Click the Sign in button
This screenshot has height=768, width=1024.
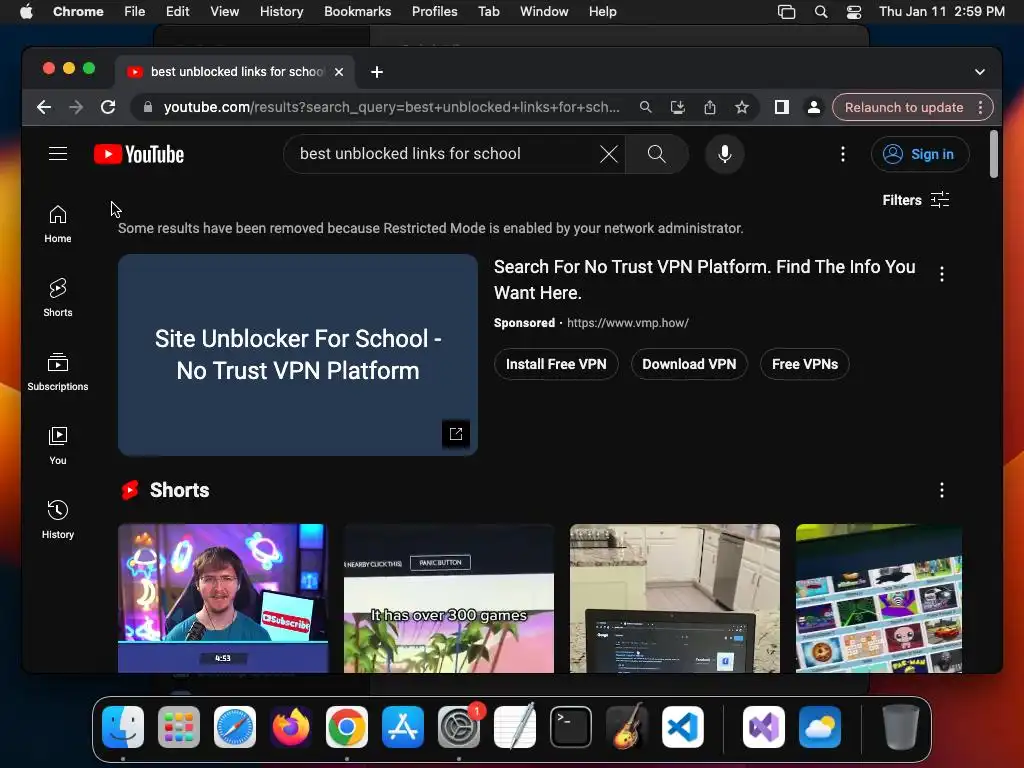(x=920, y=154)
